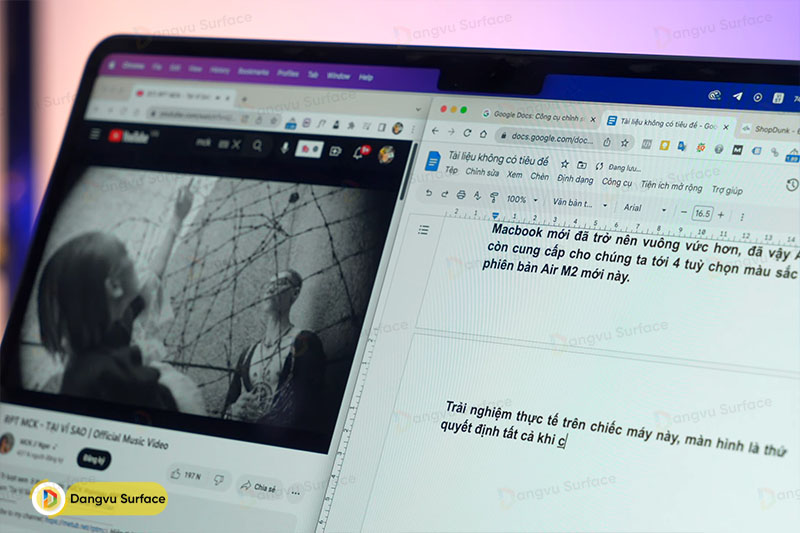Edit the font size field 16.5
The height and width of the screenshot is (533, 800).
click(x=702, y=213)
